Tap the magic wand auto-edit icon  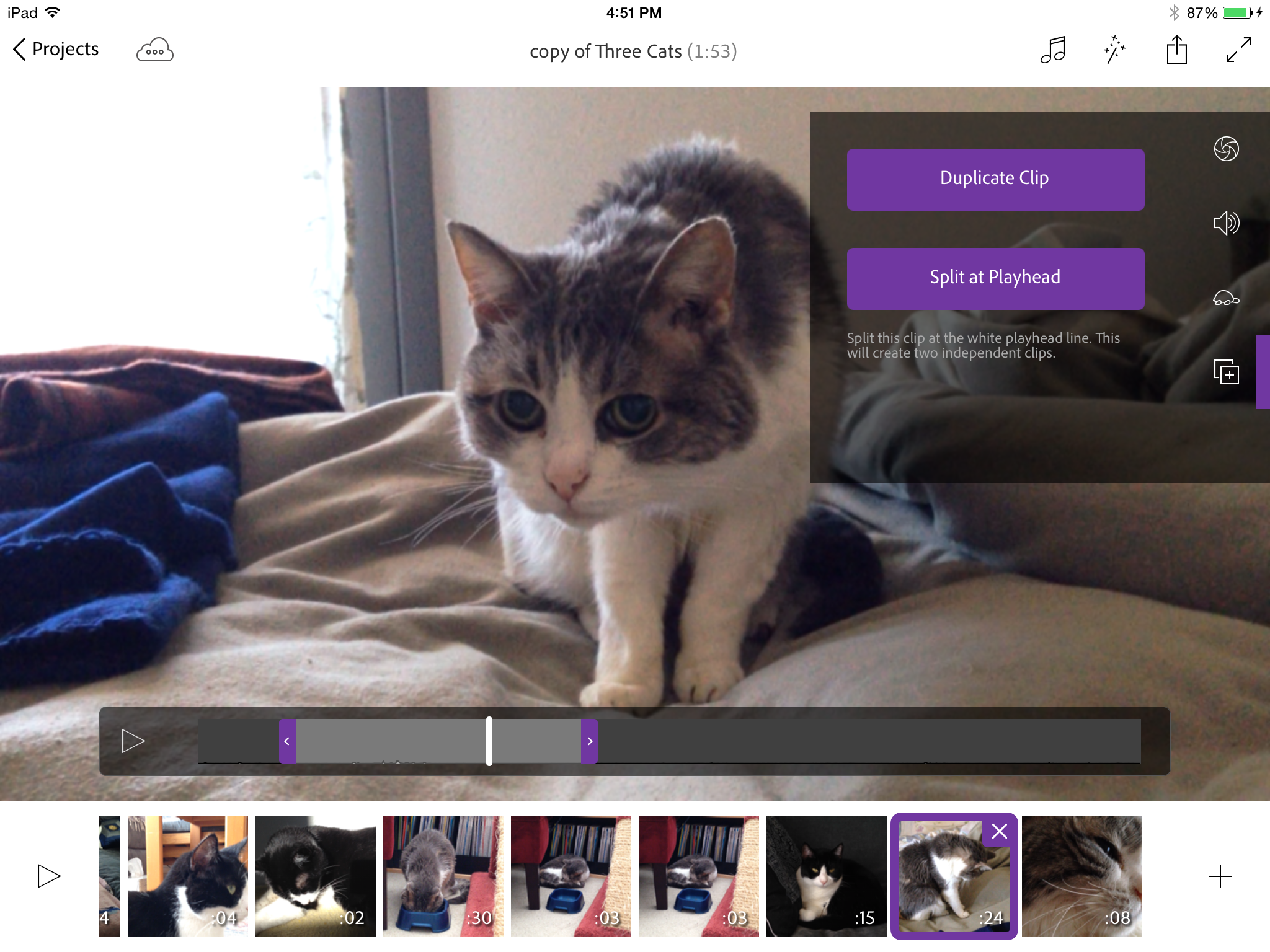tap(1114, 50)
